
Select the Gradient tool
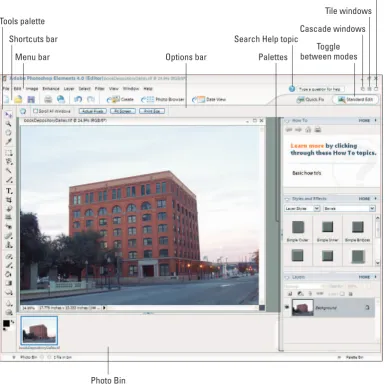pos(9,283)
